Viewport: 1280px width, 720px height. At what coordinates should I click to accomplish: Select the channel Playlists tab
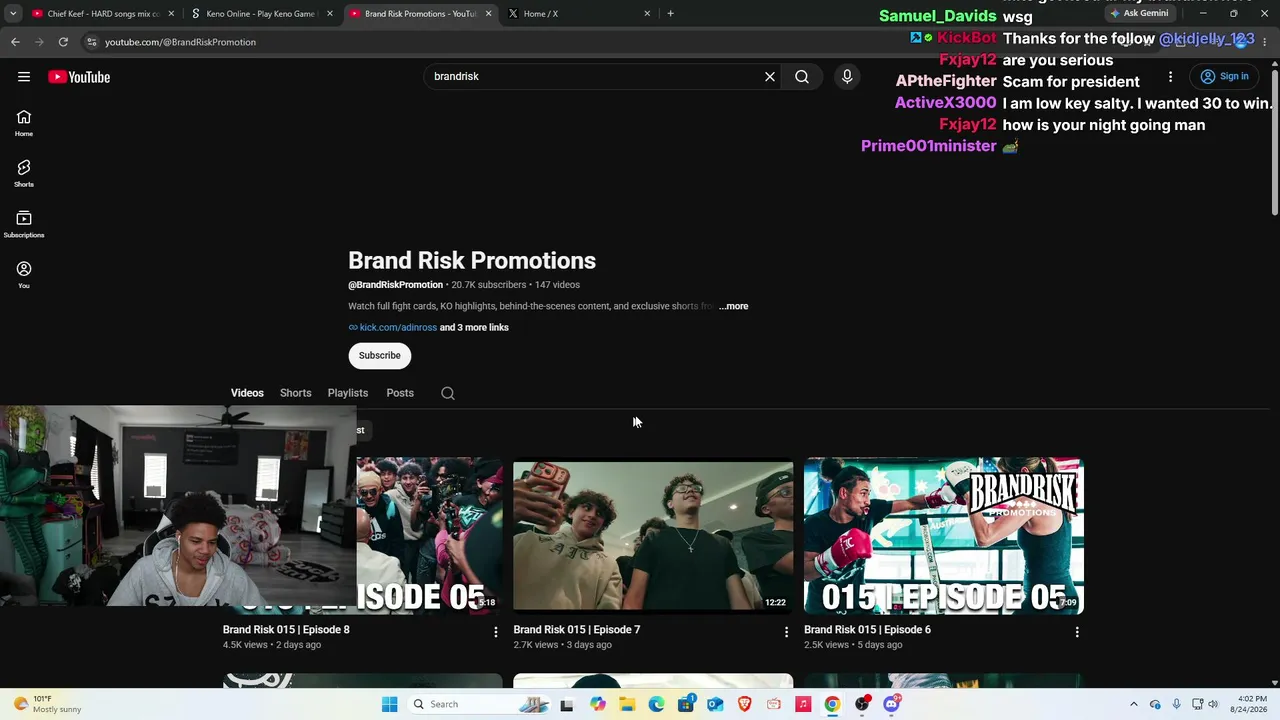pos(348,393)
